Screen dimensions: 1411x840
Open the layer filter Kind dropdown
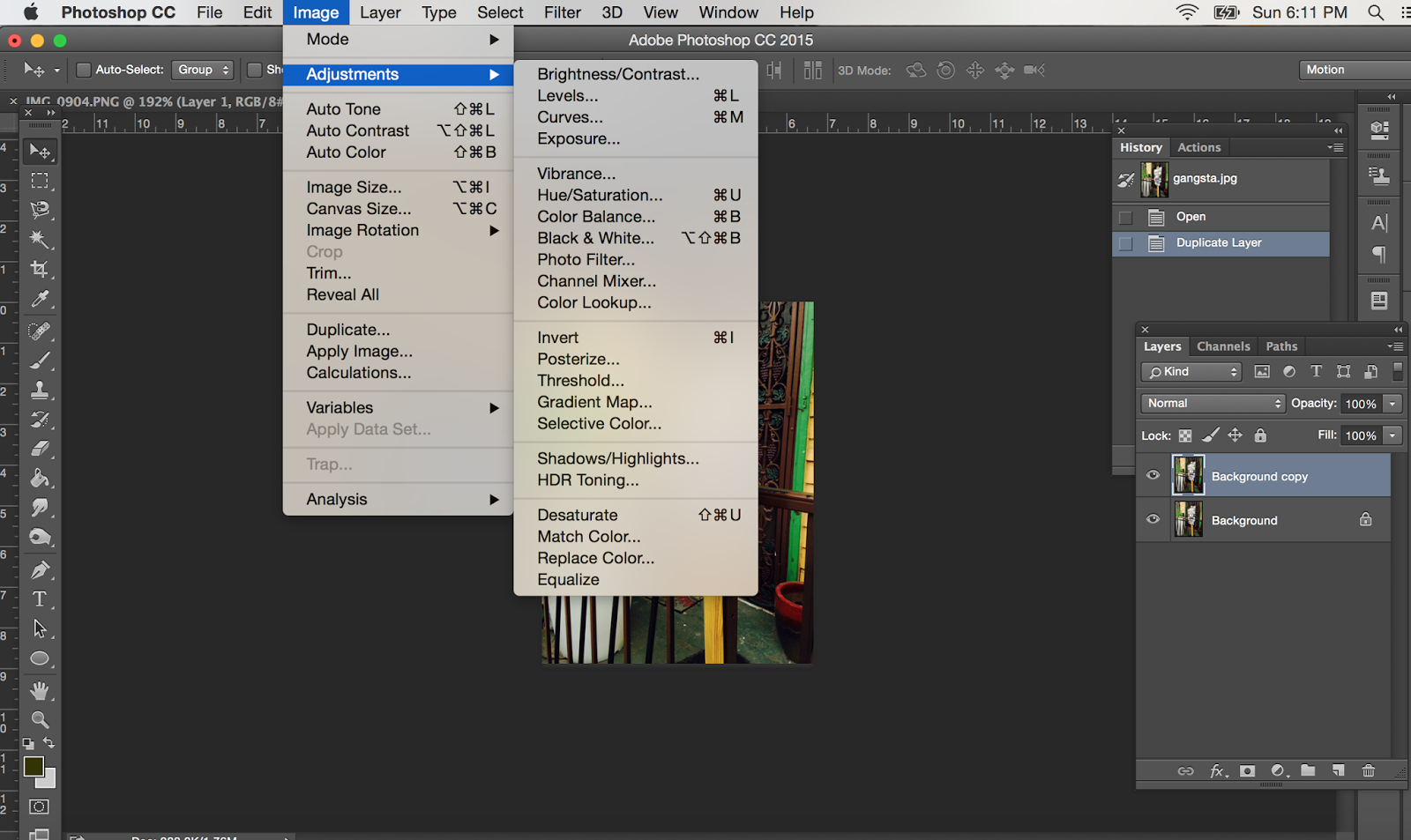click(1191, 372)
